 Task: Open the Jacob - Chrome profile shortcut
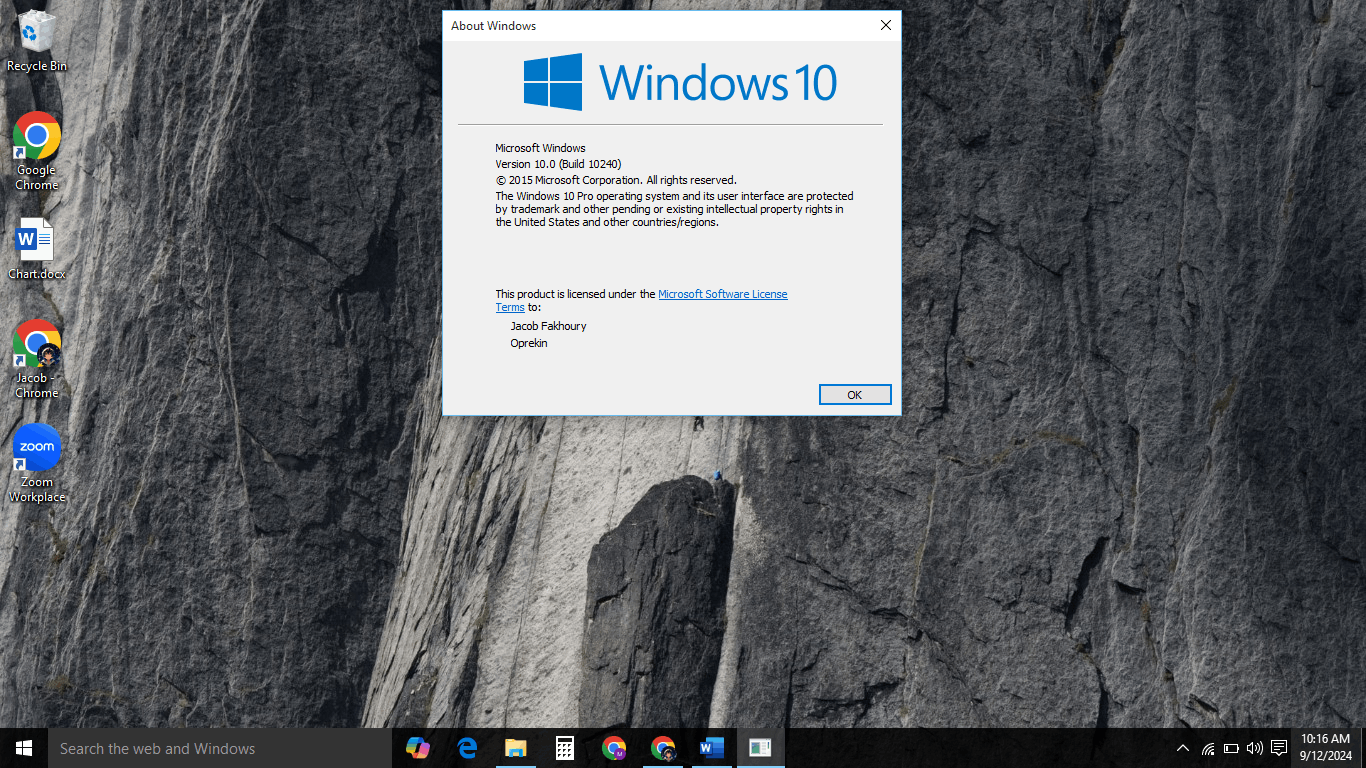click(36, 343)
